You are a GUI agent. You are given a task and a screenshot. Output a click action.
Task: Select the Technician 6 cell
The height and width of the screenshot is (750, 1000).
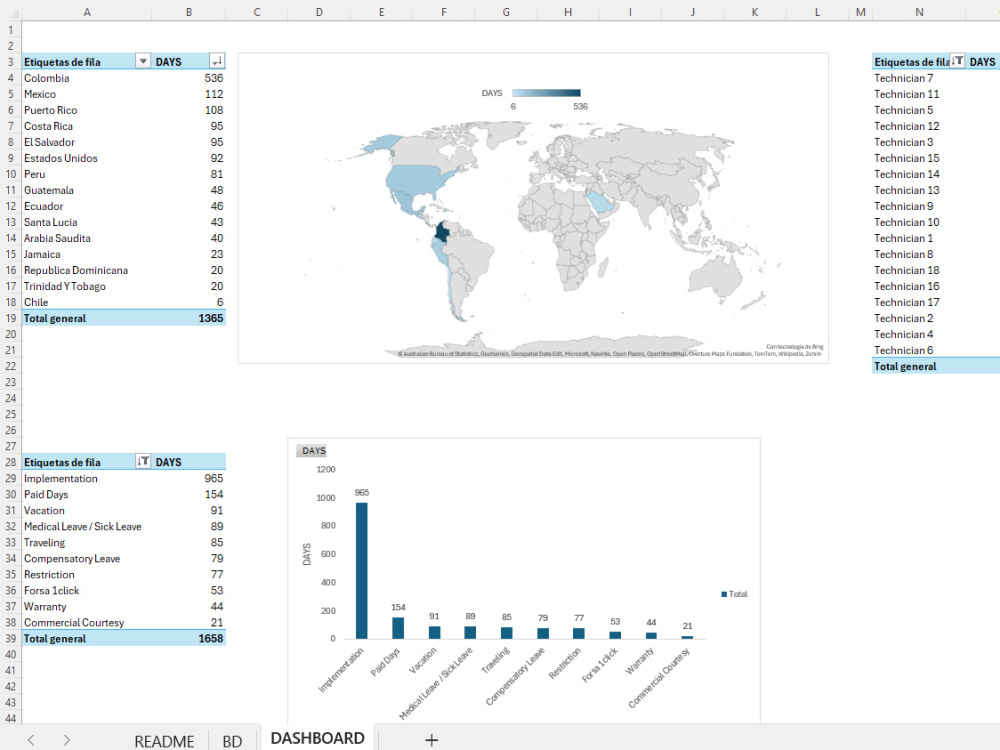point(919,349)
